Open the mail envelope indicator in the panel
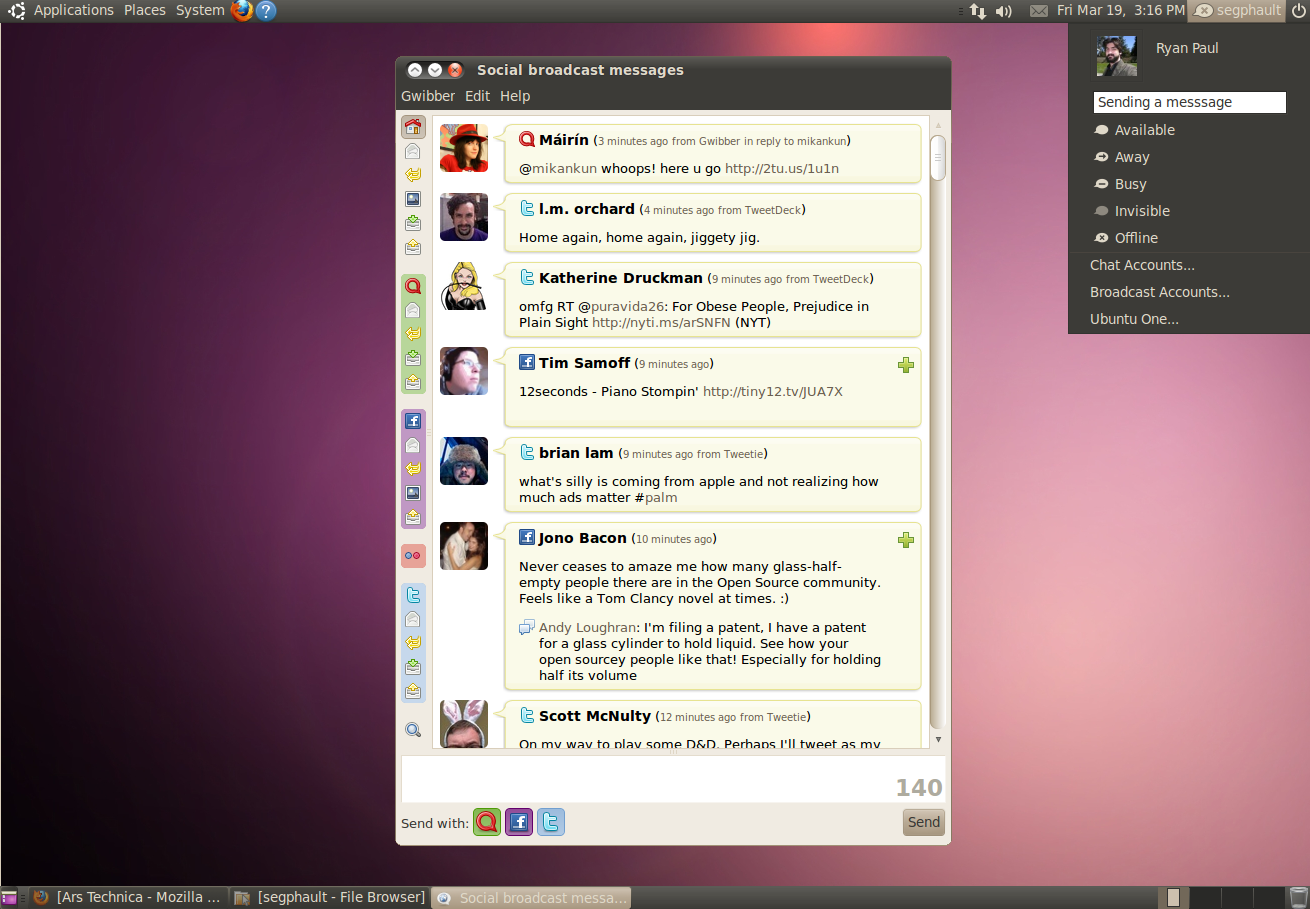 click(x=1039, y=11)
